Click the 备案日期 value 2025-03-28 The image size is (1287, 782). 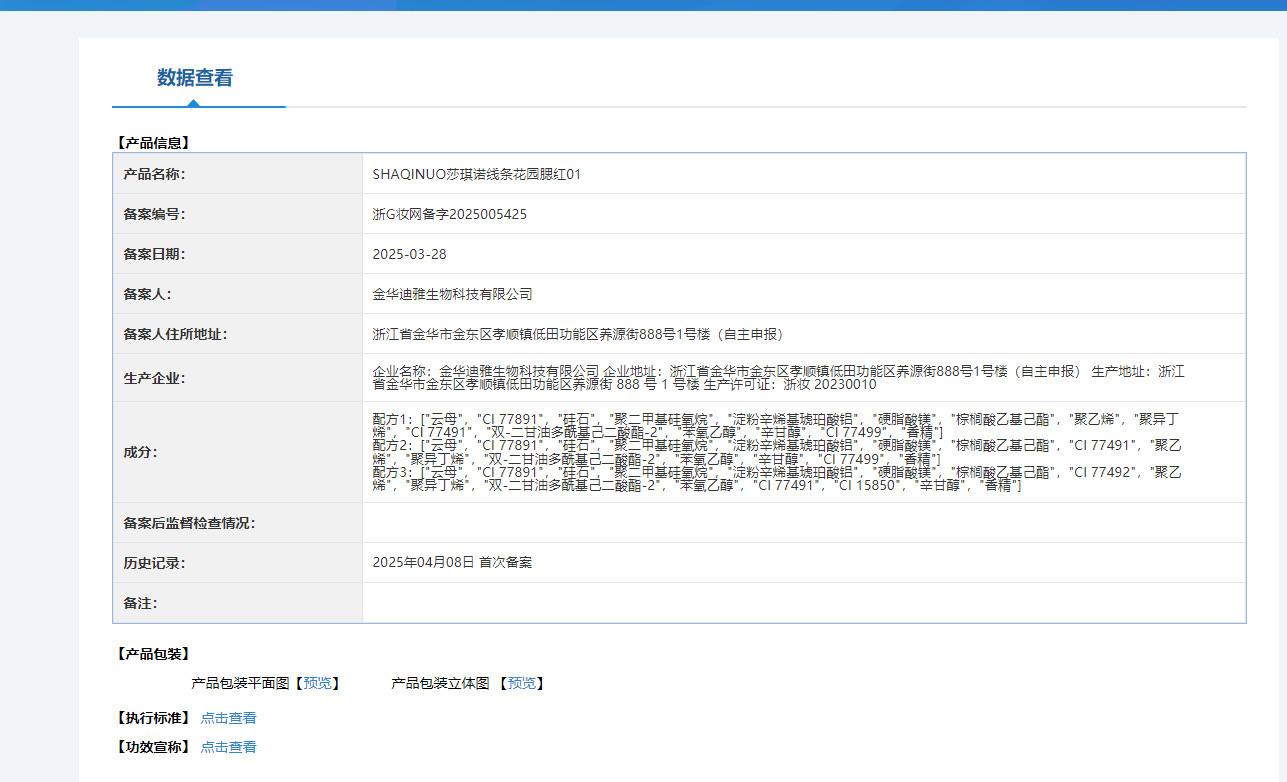click(x=409, y=254)
